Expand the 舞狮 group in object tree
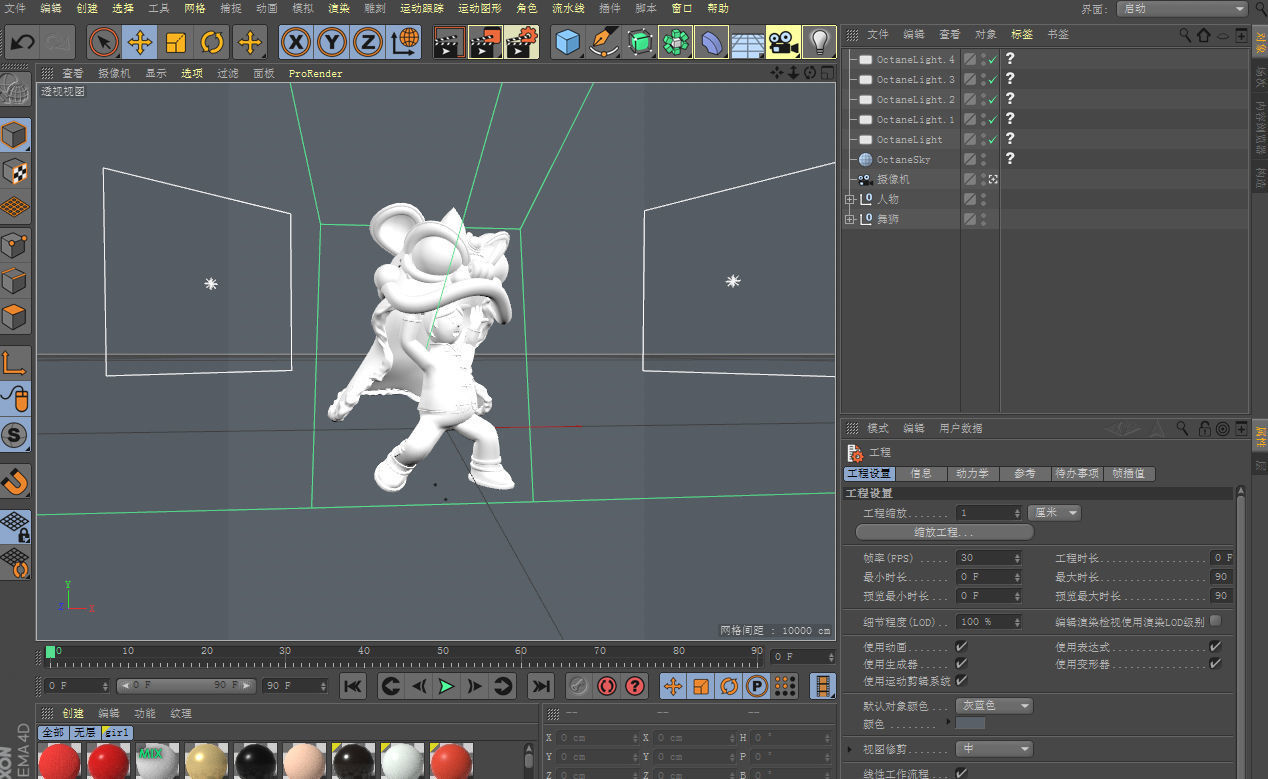1268x779 pixels. pyautogui.click(x=849, y=219)
